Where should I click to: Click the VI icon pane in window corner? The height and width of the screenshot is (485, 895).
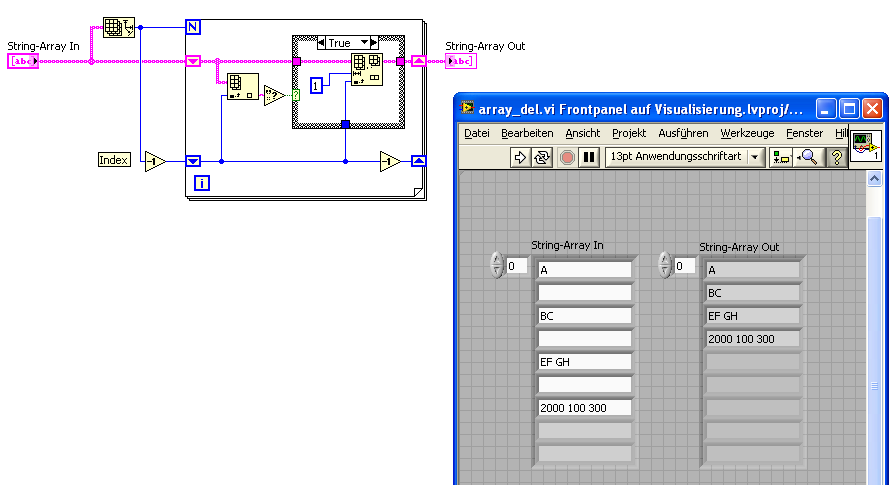[866, 146]
